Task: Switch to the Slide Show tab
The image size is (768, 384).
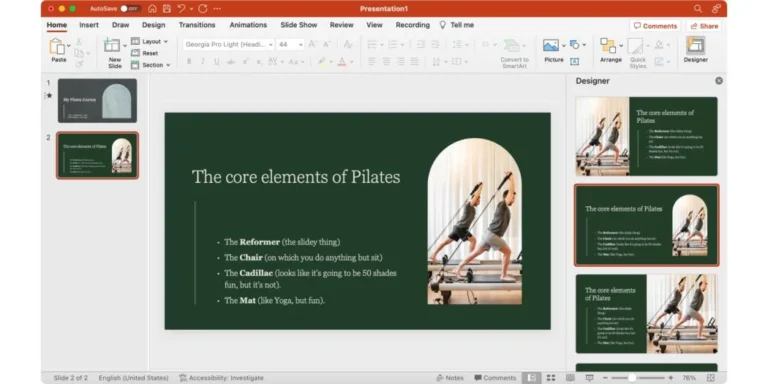Action: 299,25
